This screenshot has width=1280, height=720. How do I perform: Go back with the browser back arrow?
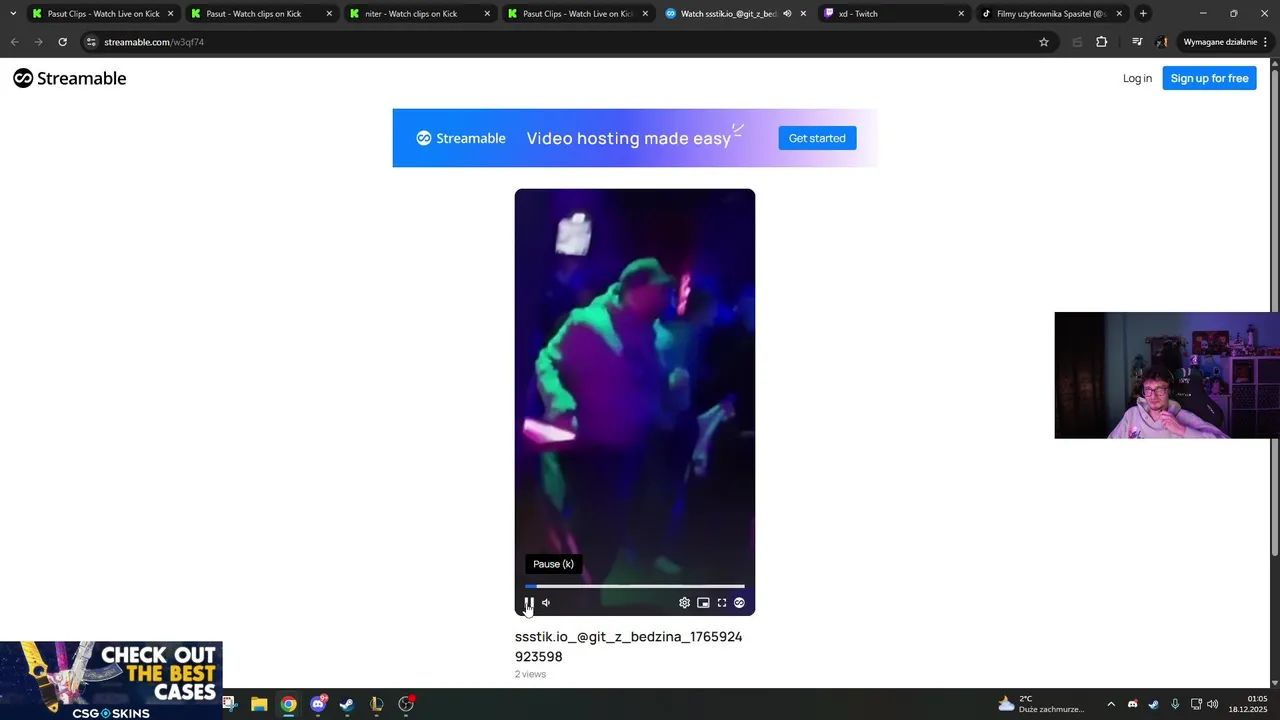click(x=14, y=42)
